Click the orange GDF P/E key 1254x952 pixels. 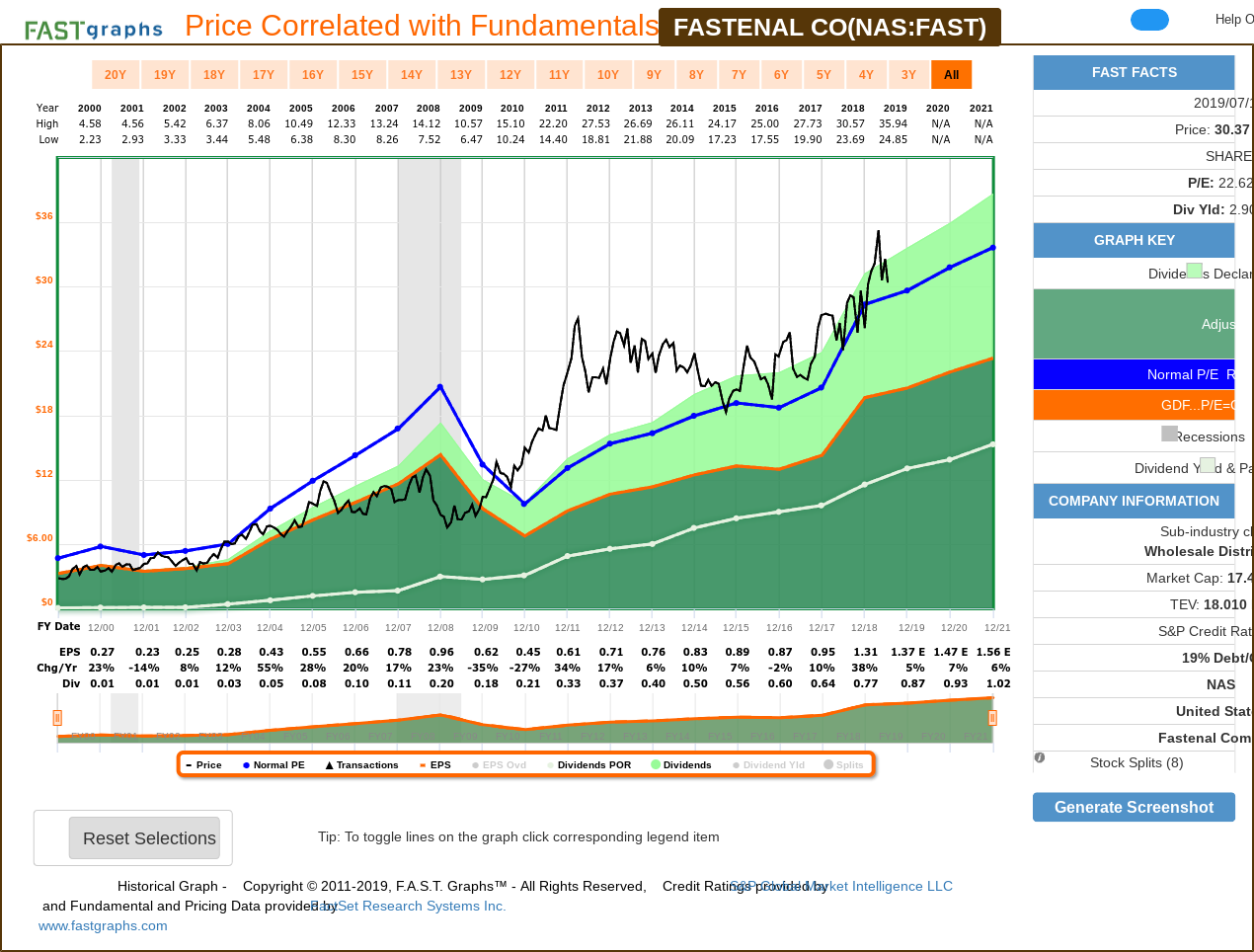point(1134,405)
